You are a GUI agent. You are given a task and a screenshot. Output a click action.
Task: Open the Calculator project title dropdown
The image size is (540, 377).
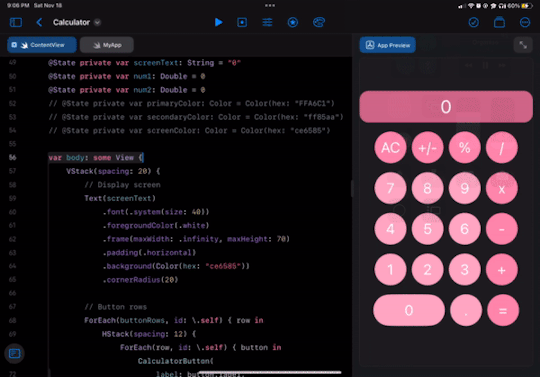[97, 22]
